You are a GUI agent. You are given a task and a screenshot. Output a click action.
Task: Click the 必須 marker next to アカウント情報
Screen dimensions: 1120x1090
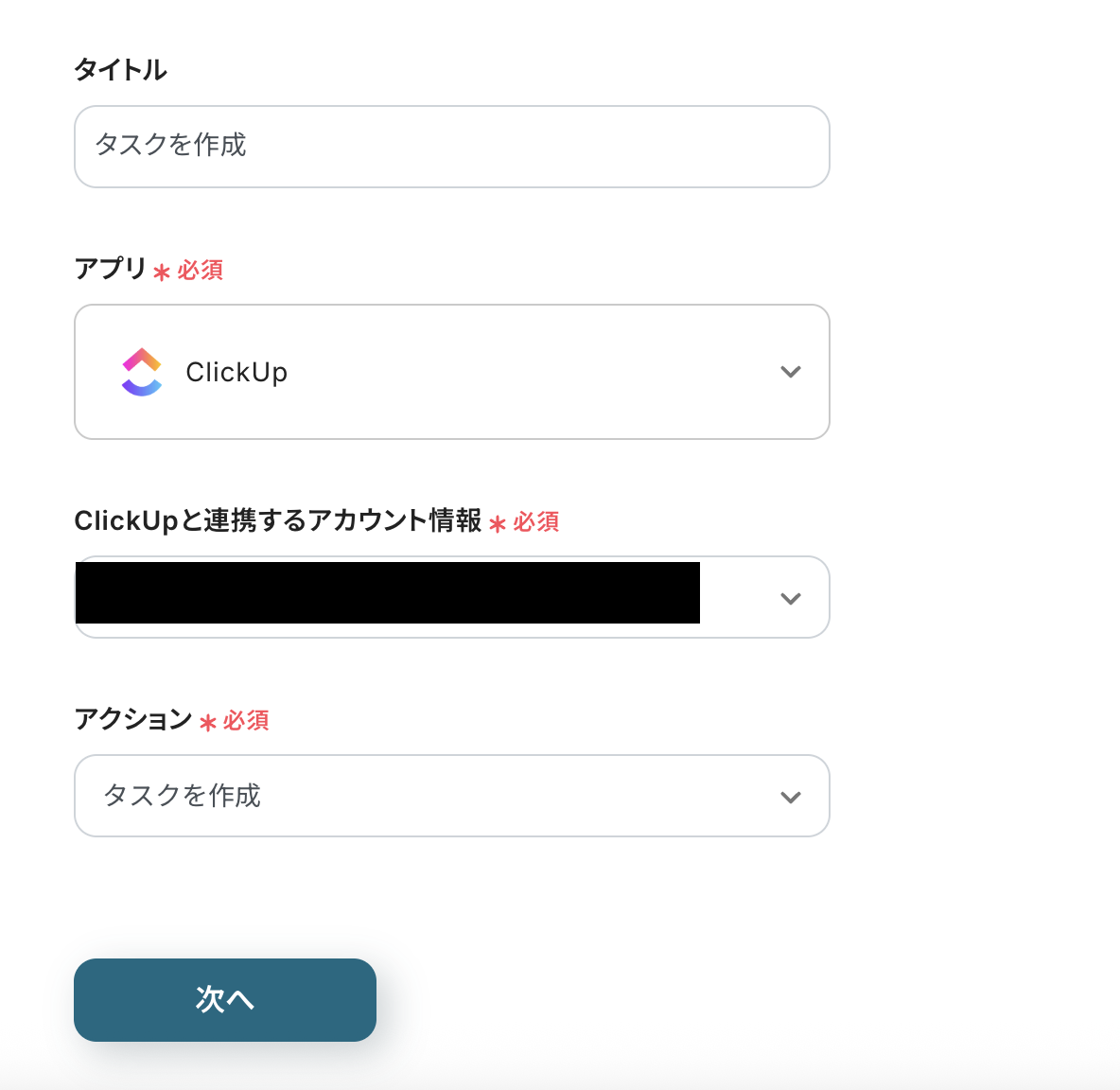[536, 522]
